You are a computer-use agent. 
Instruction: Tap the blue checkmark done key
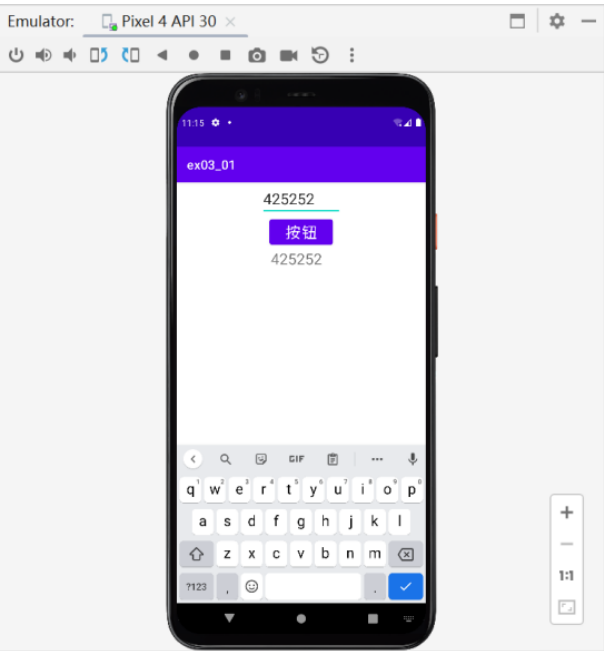[x=406, y=586]
